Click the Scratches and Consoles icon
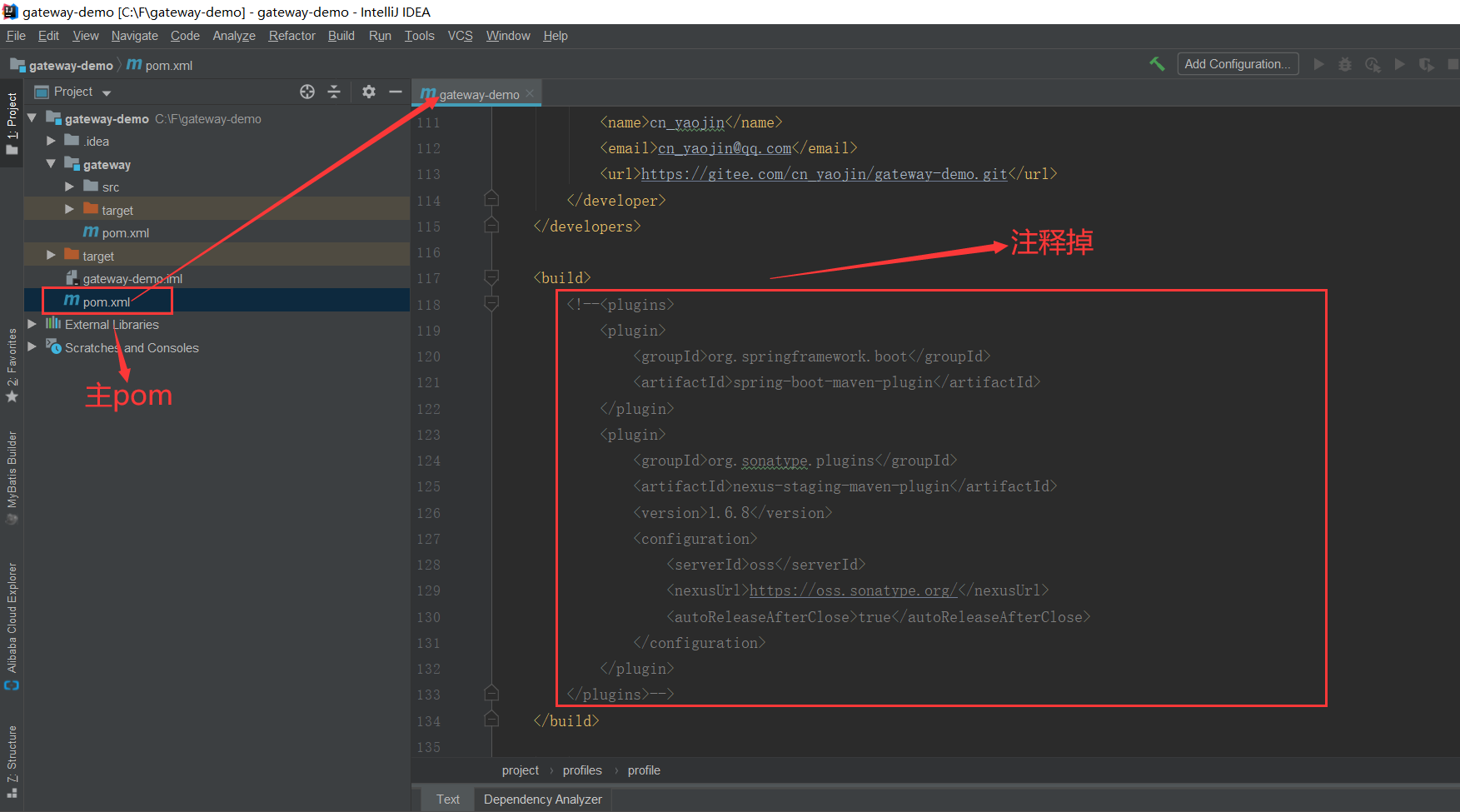 tap(53, 346)
